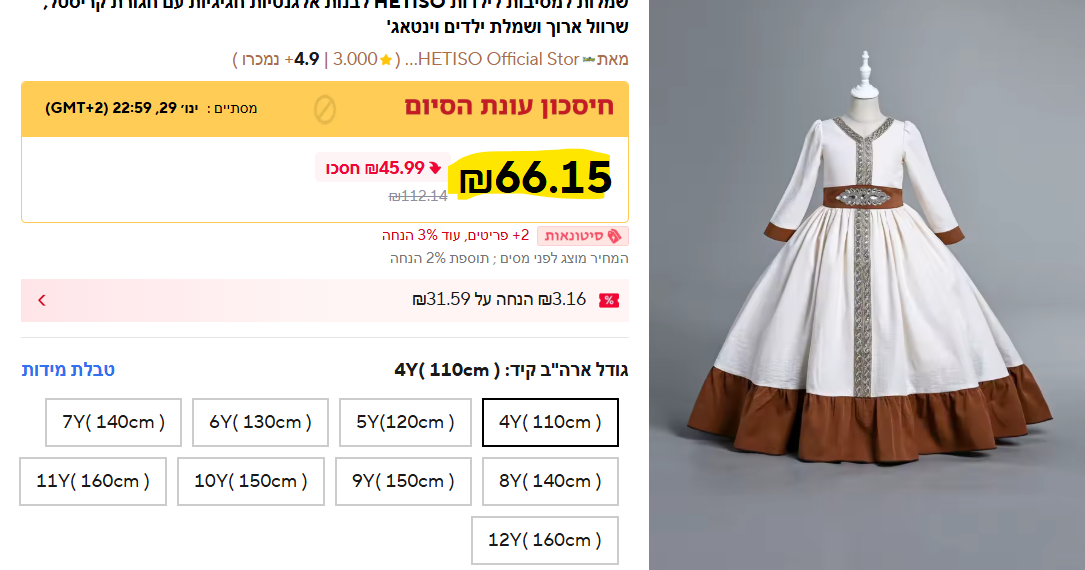The height and width of the screenshot is (570, 1085).
Task: Click the ₪66.15 highlighted price
Action: coord(536,178)
